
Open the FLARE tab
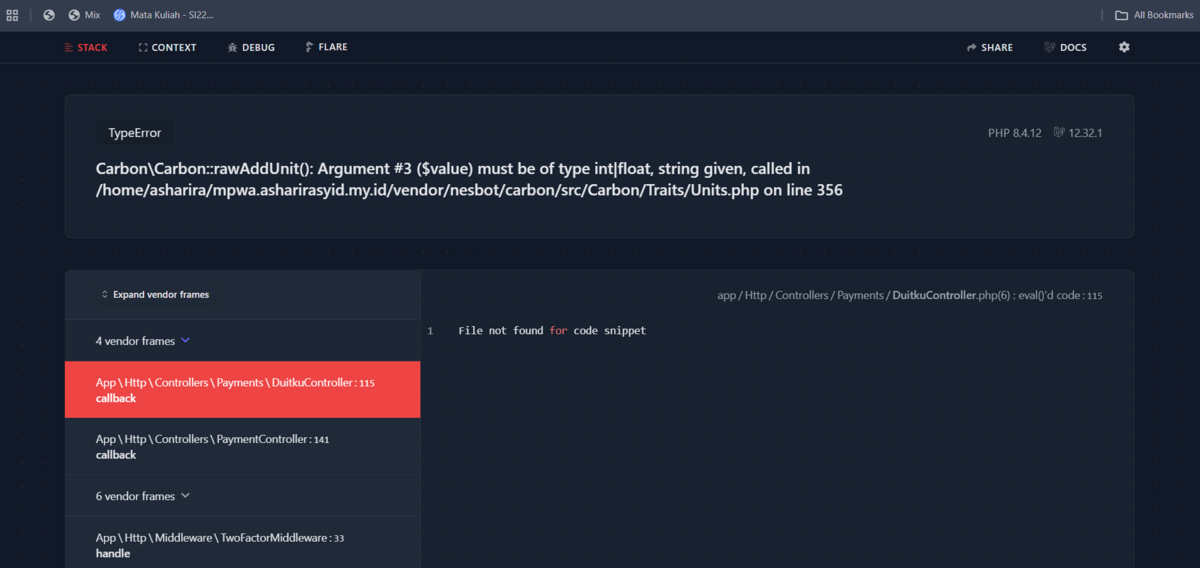326,47
